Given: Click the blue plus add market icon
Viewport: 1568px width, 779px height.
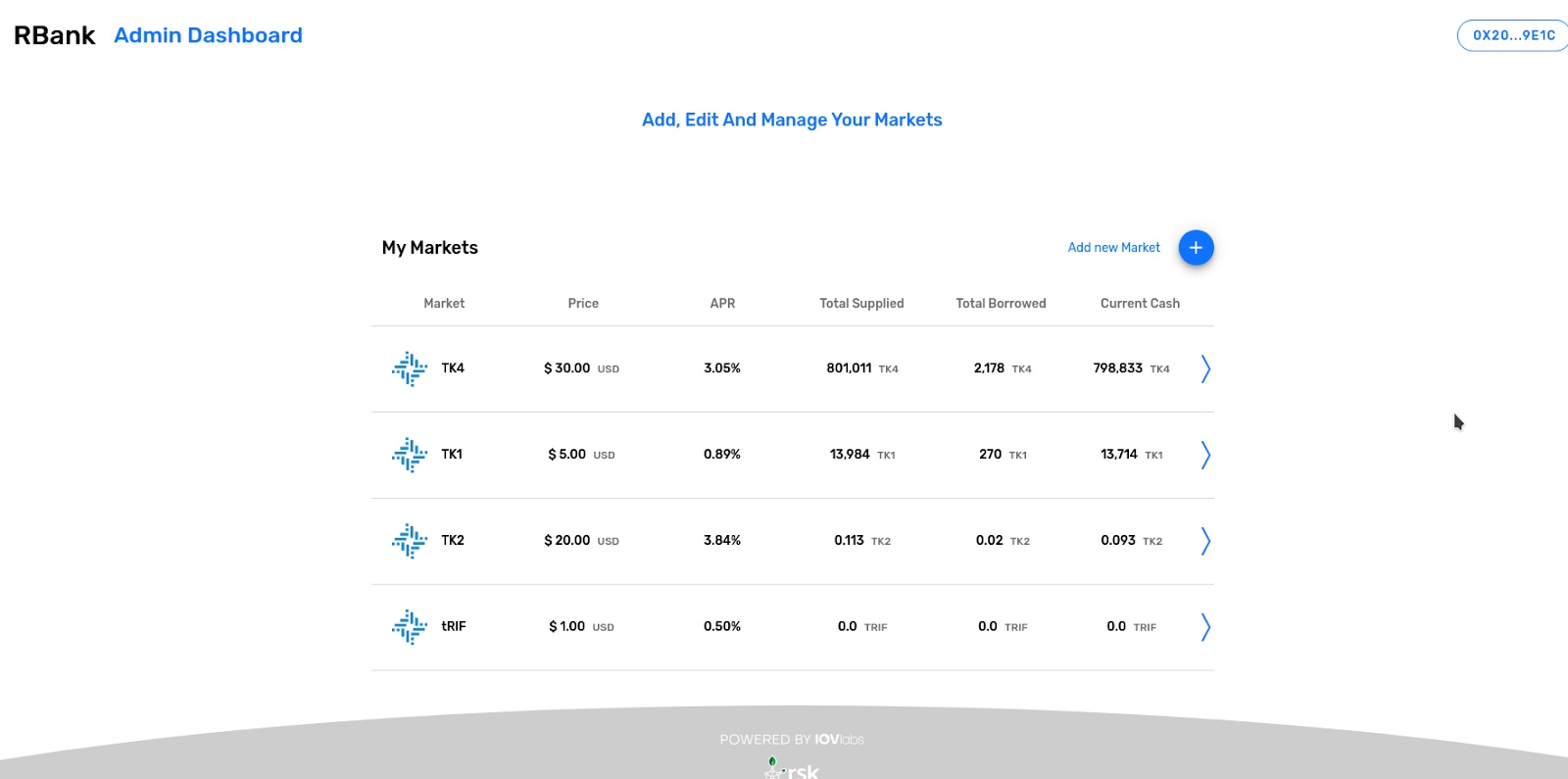Looking at the screenshot, I should tap(1196, 248).
